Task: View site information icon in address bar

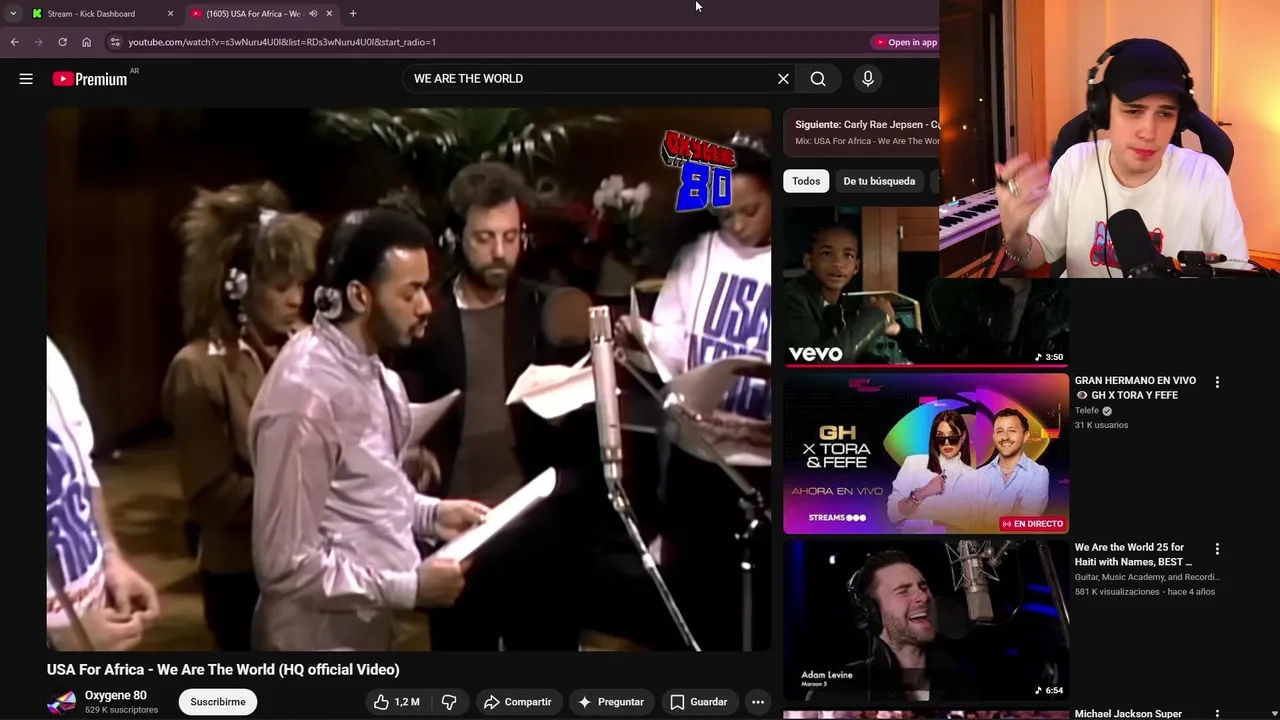Action: click(115, 42)
